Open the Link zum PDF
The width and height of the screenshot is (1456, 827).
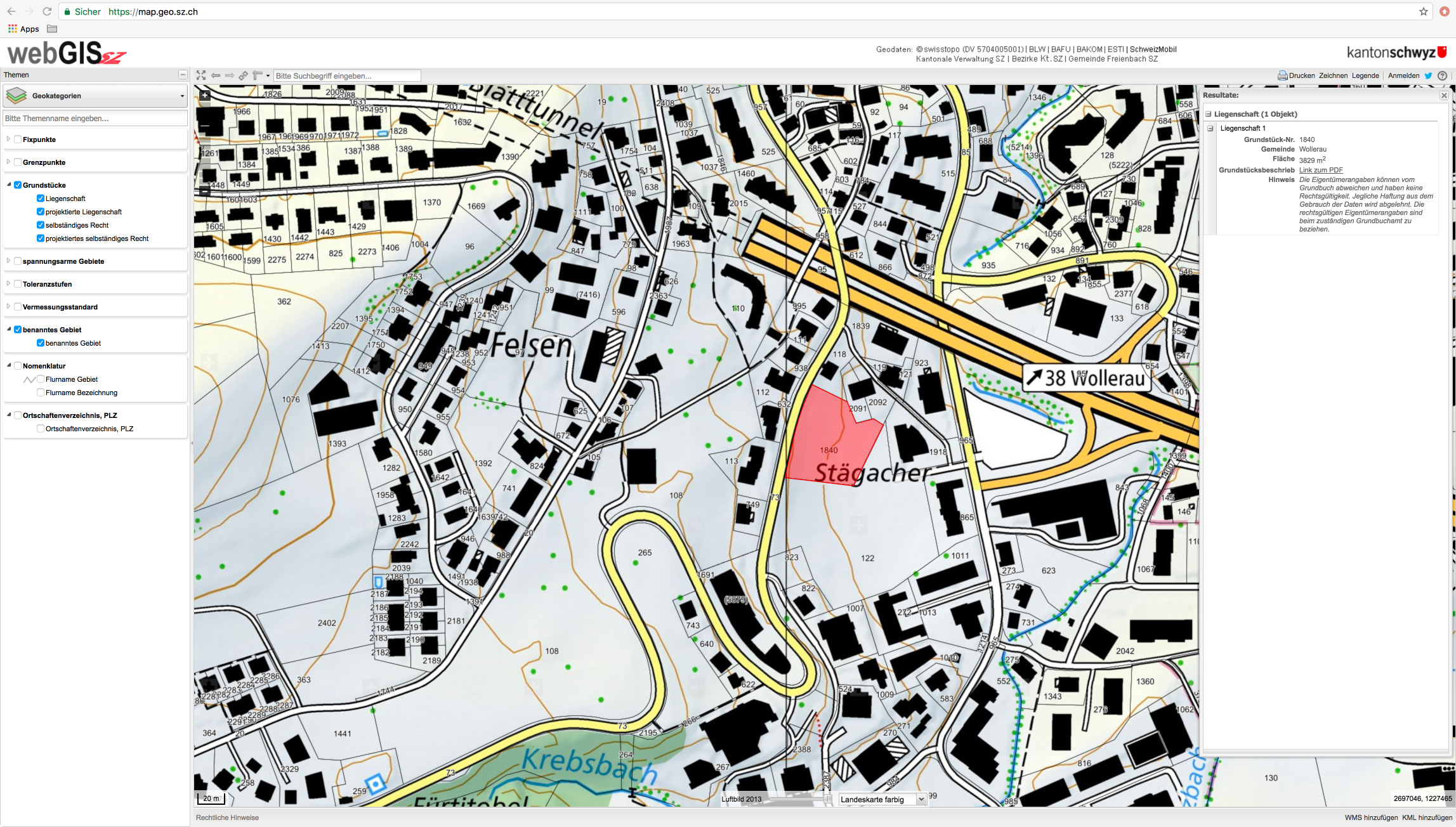point(1320,170)
